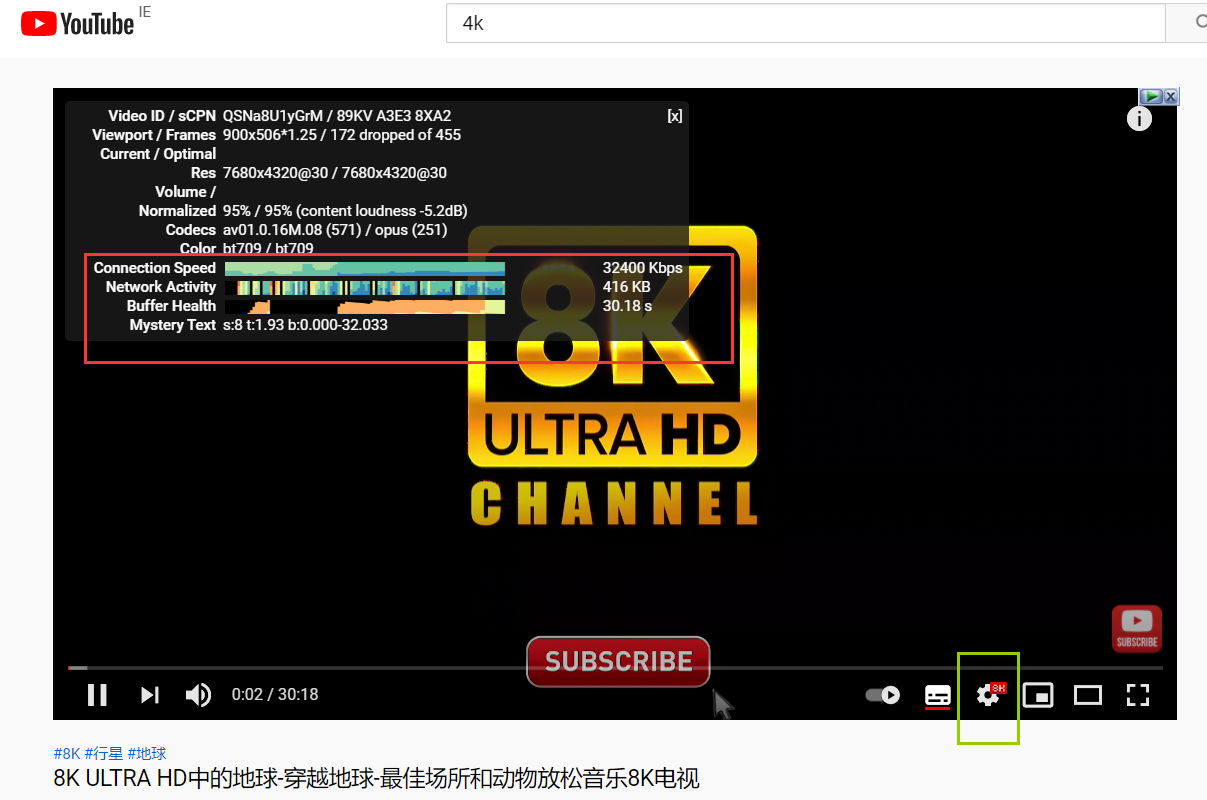The image size is (1207, 800).
Task: Open the player settings gear
Action: [988, 695]
